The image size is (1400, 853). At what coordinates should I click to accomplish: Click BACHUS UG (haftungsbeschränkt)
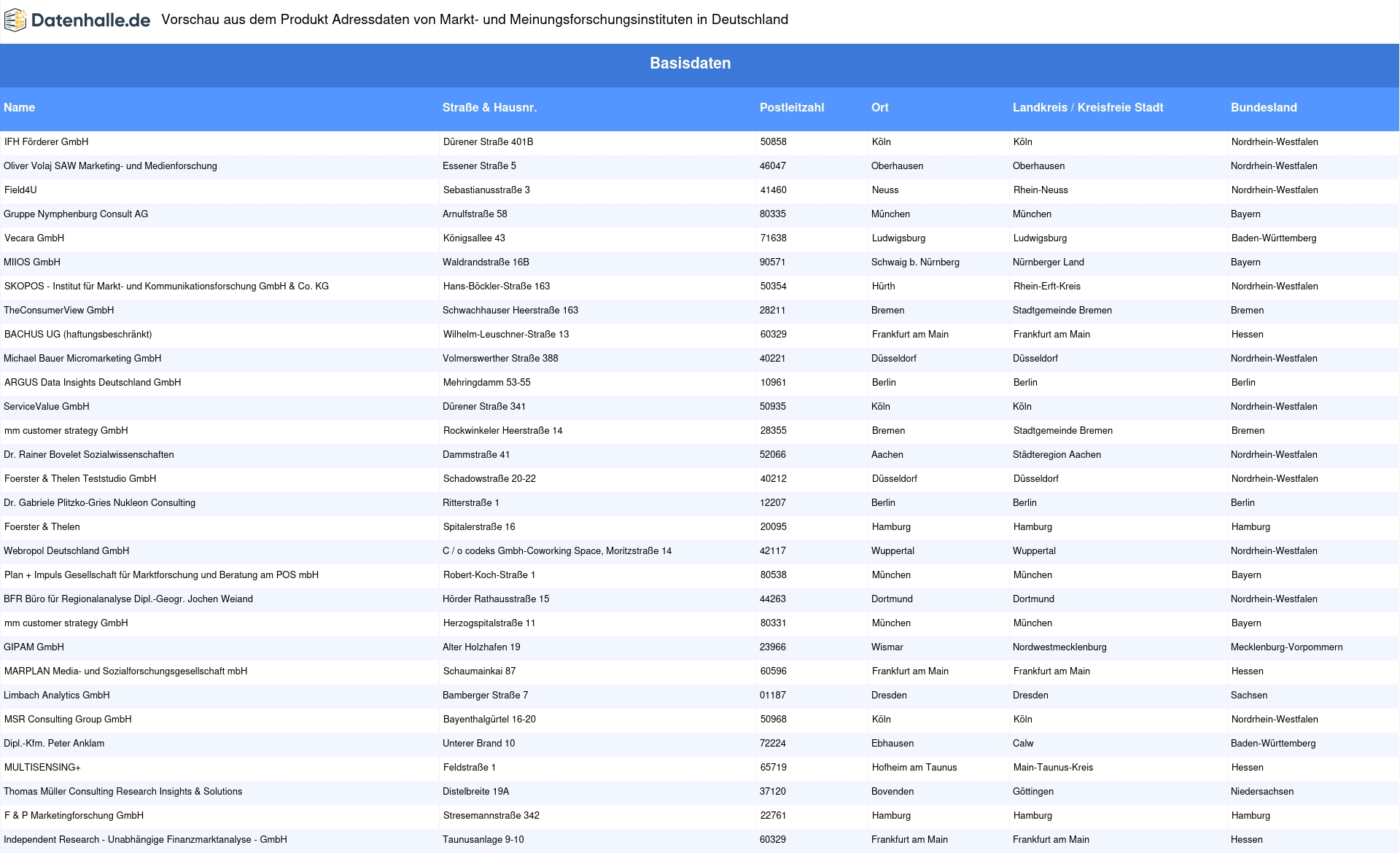click(x=78, y=335)
